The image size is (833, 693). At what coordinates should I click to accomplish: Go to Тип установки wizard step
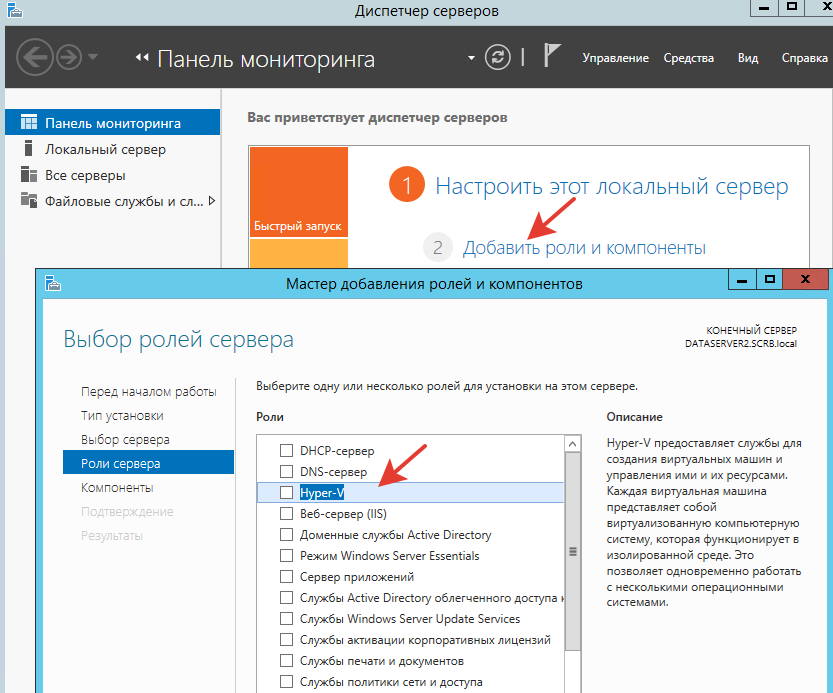click(x=122, y=416)
